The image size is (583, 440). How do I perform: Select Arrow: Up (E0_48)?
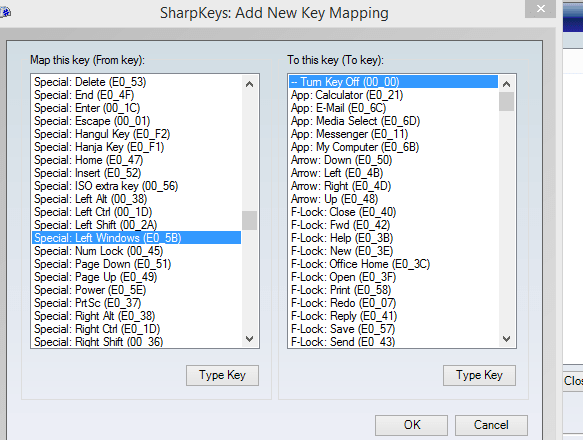(393, 199)
